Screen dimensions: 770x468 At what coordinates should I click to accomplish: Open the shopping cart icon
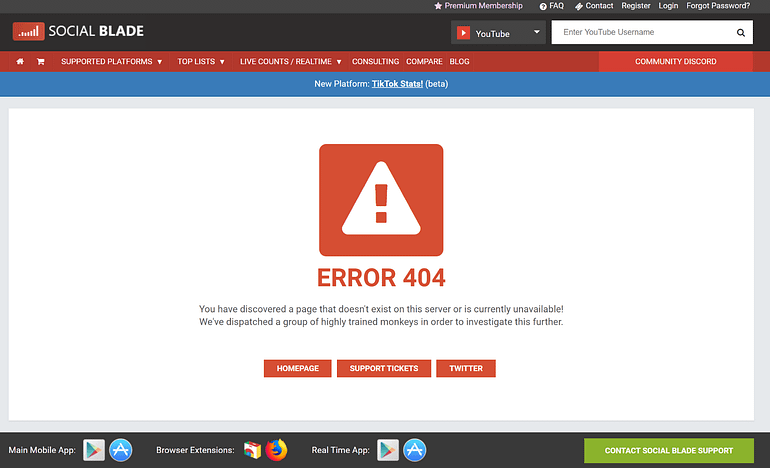click(41, 62)
